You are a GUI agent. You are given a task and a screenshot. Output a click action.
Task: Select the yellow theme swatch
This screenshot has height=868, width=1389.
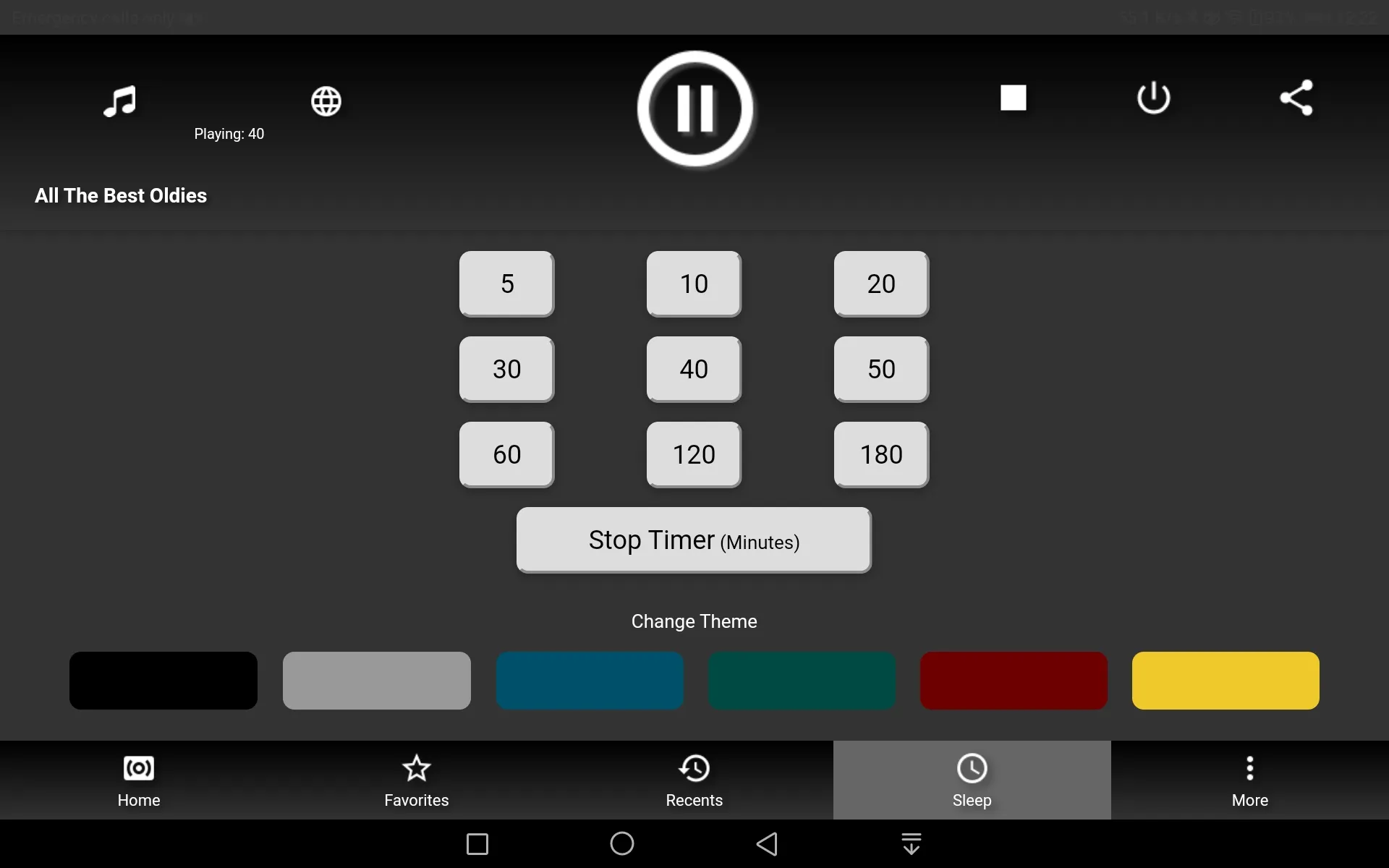coord(1225,680)
